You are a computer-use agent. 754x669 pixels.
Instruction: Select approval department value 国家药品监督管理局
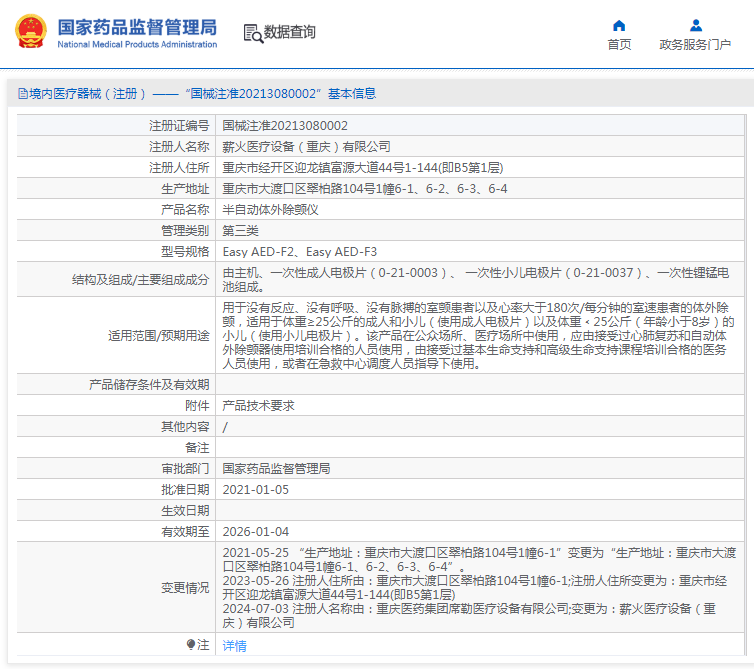[276, 468]
